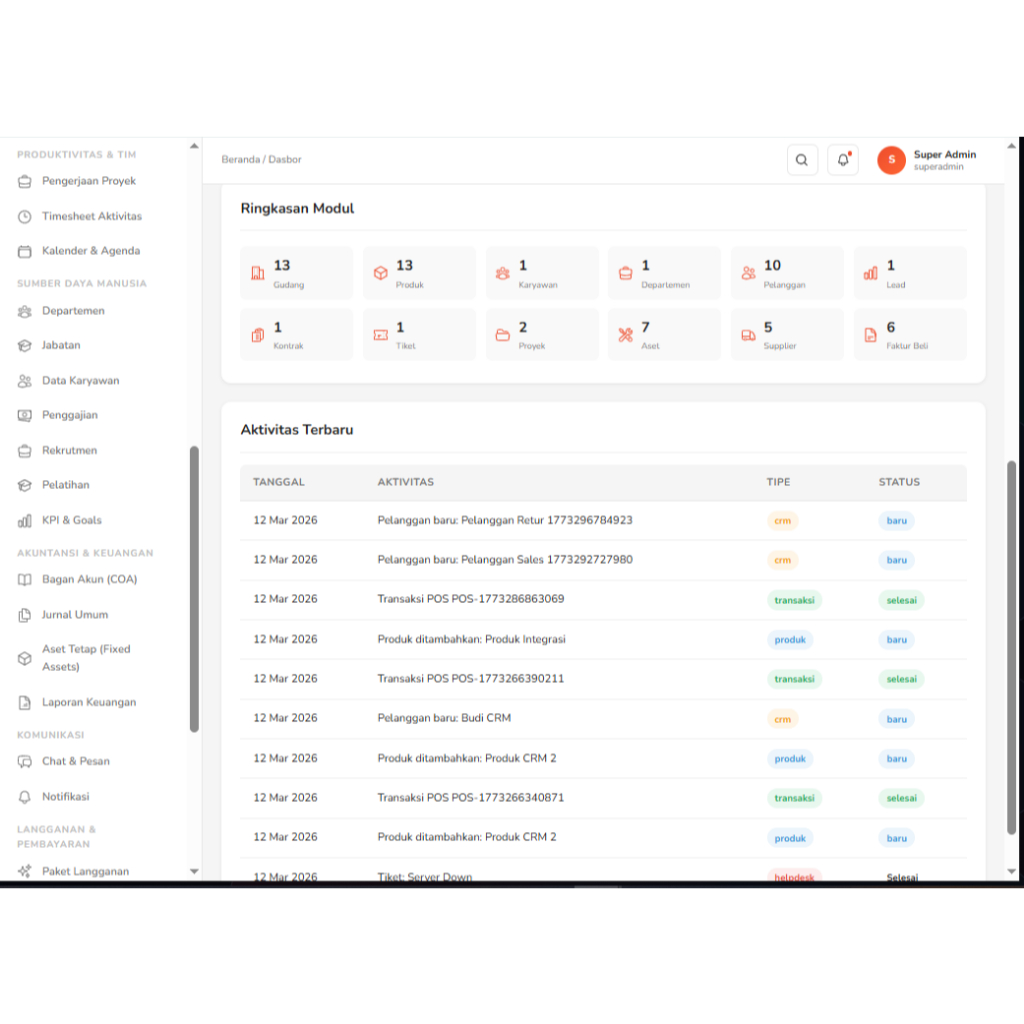Open the Faktur Beli summary card
The width and height of the screenshot is (1024, 1024).
click(x=910, y=334)
